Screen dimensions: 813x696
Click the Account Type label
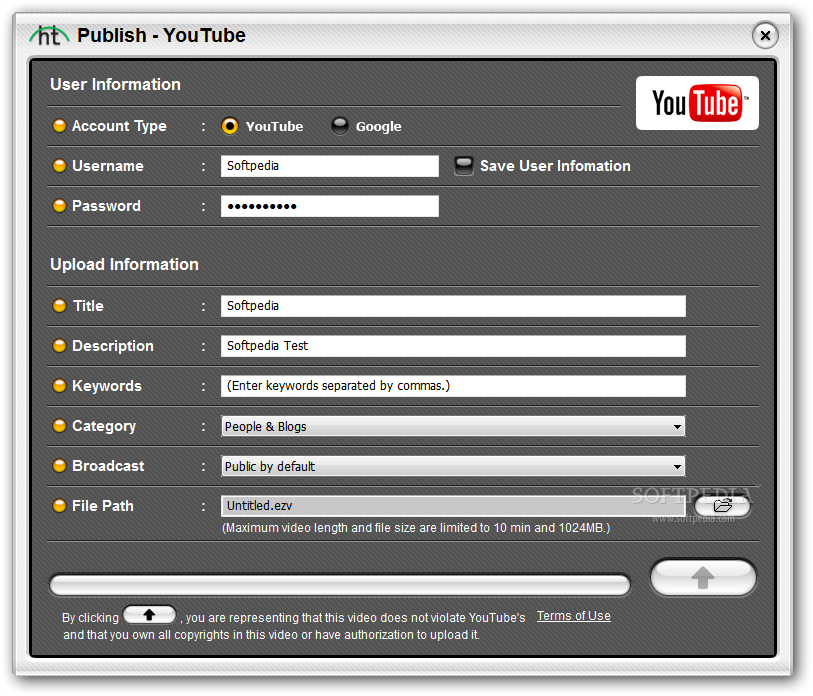click(119, 126)
